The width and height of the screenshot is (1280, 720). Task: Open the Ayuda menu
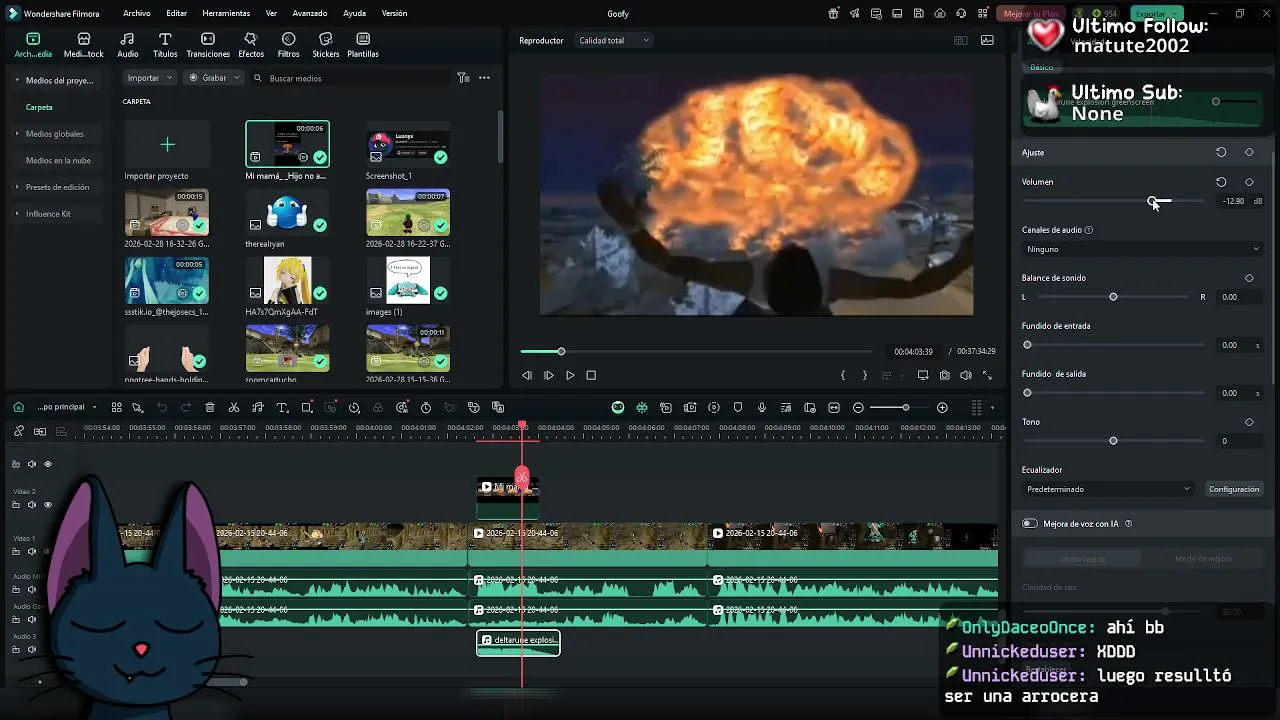[x=354, y=14]
